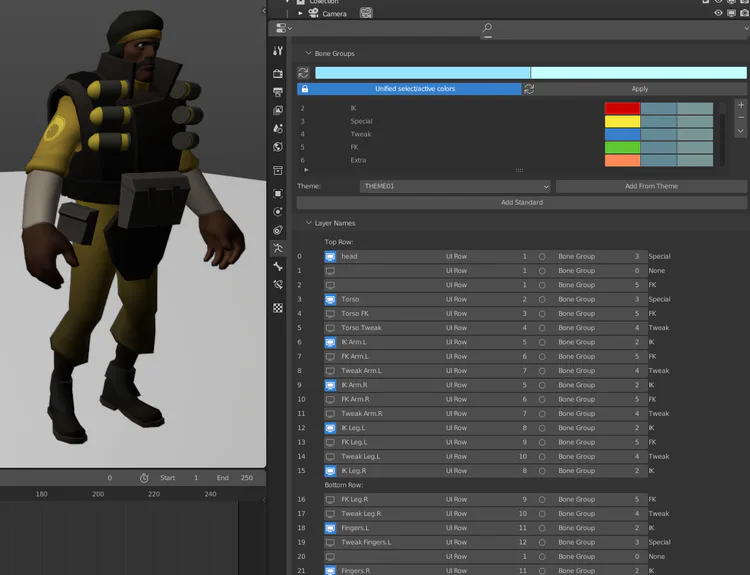This screenshot has height=575, width=750.
Task: Toggle the IK Arm.L layer checkbox
Action: 330,343
